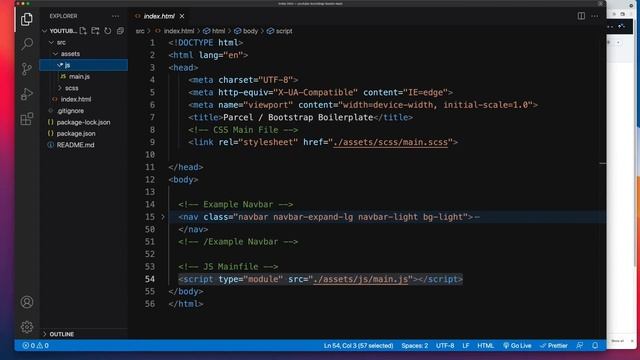Open Explorer more actions ellipsis
This screenshot has height=360, width=640.
click(116, 16)
